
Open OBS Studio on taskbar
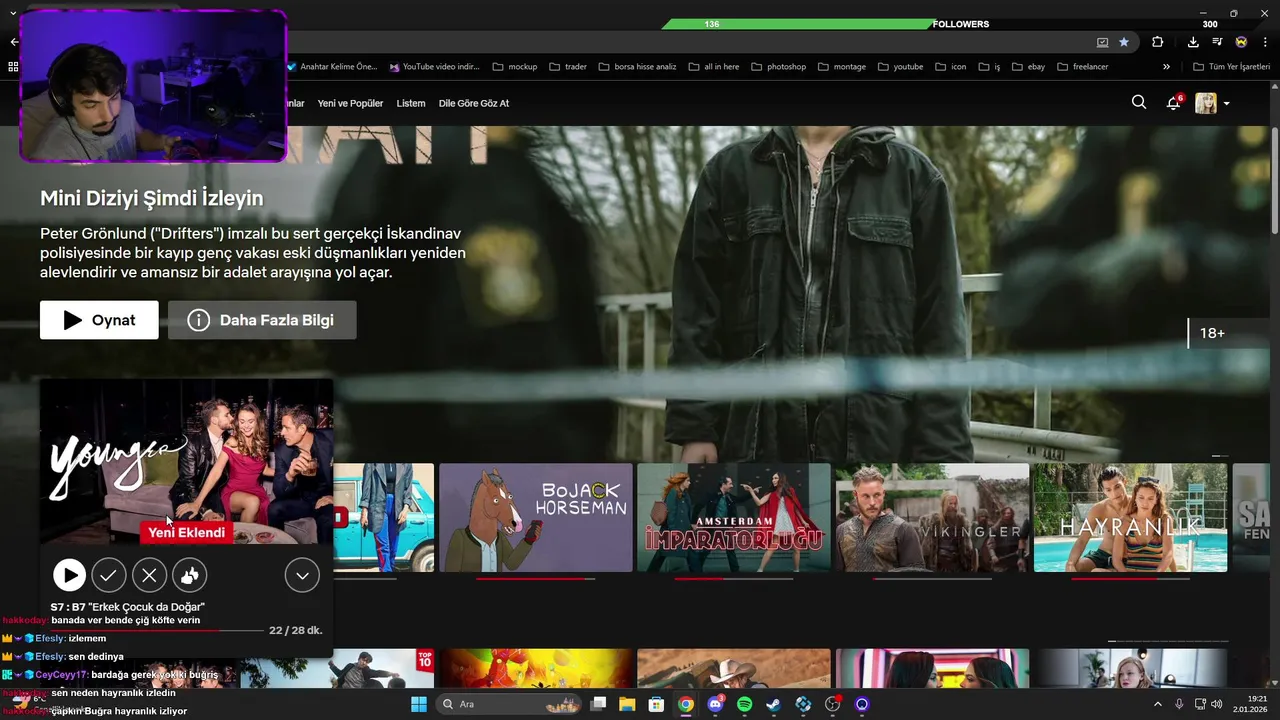point(832,704)
